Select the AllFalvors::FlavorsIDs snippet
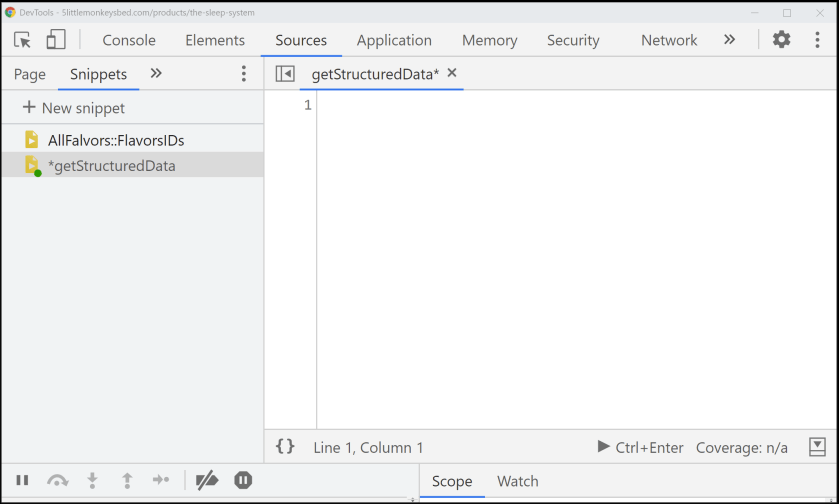Image resolution: width=839 pixels, height=504 pixels. point(115,140)
